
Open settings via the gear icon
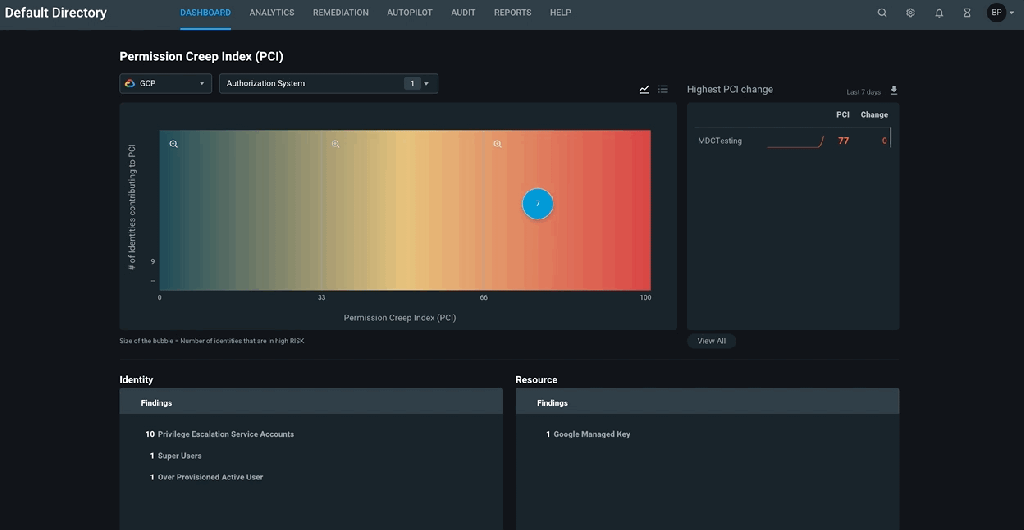click(x=910, y=13)
